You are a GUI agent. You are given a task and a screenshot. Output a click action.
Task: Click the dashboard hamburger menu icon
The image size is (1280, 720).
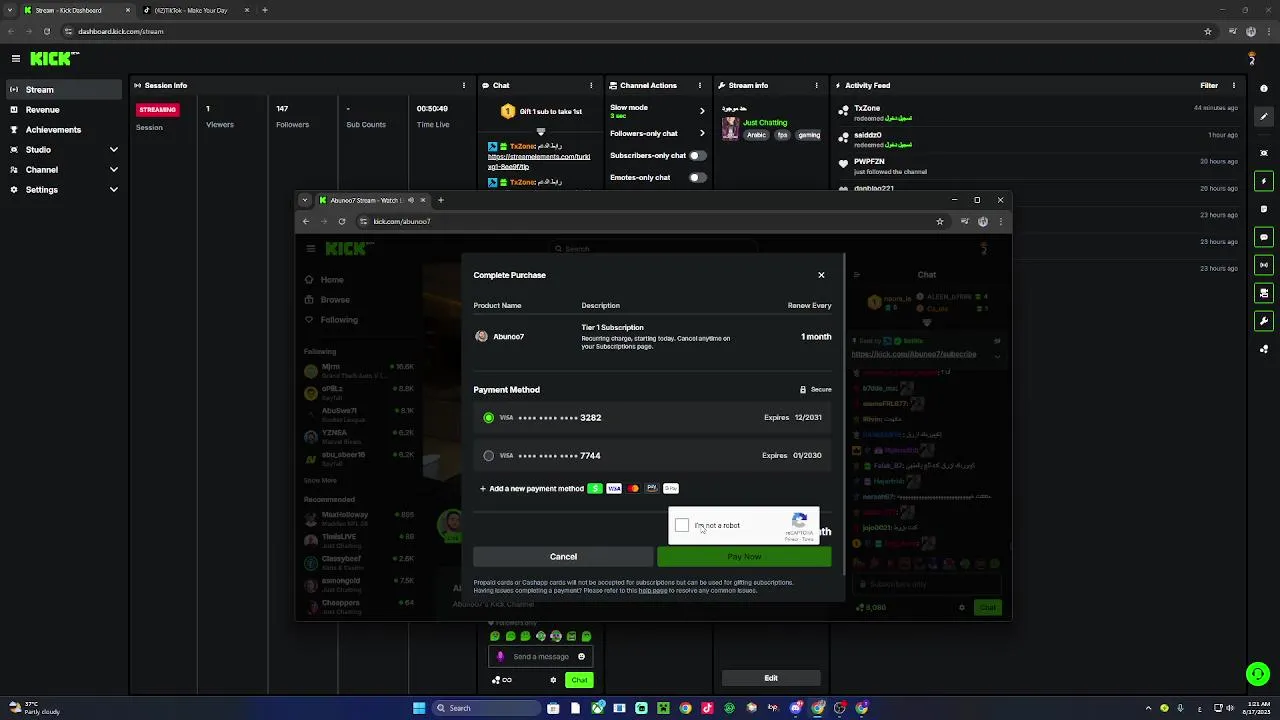click(16, 59)
